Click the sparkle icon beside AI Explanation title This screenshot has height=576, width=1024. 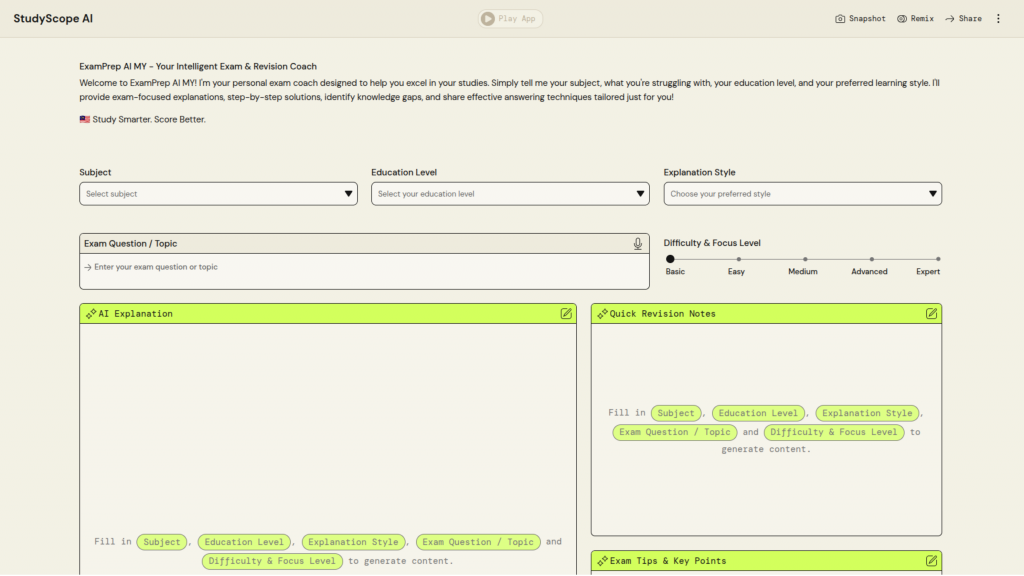click(91, 314)
